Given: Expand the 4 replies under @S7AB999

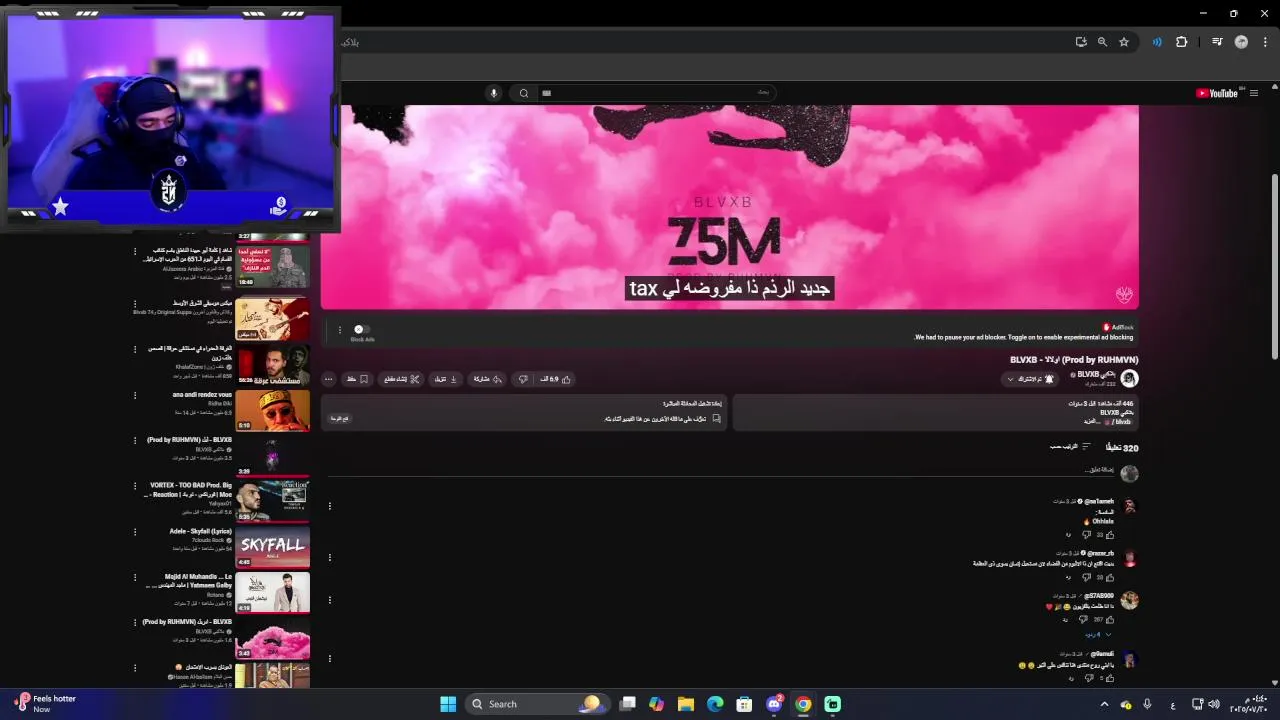Looking at the screenshot, I should coord(1098,634).
